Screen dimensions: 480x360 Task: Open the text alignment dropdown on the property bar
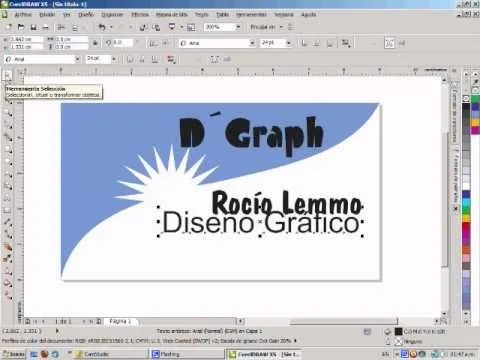[x=347, y=43]
